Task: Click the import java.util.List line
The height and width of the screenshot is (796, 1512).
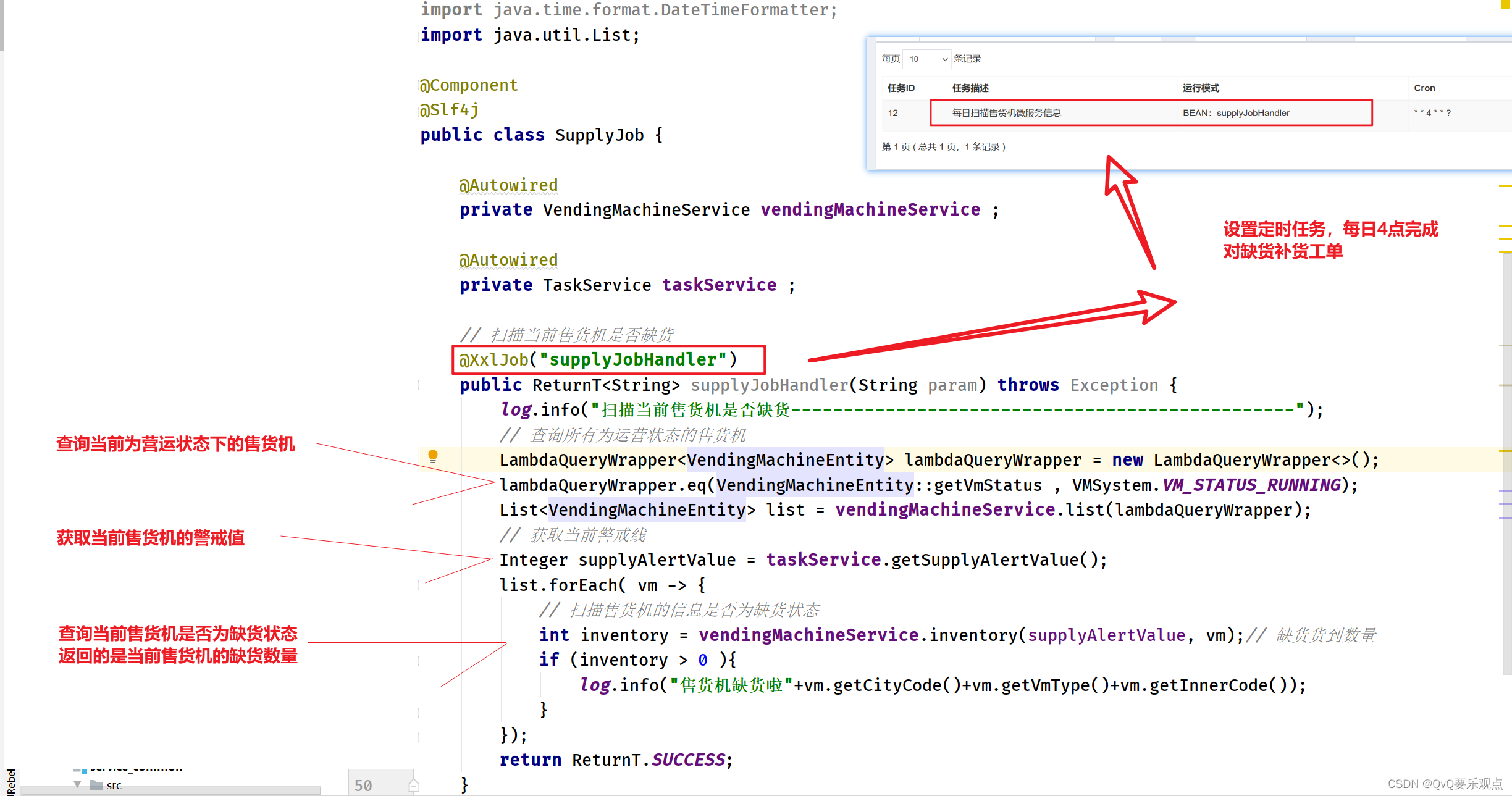Action: point(530,35)
